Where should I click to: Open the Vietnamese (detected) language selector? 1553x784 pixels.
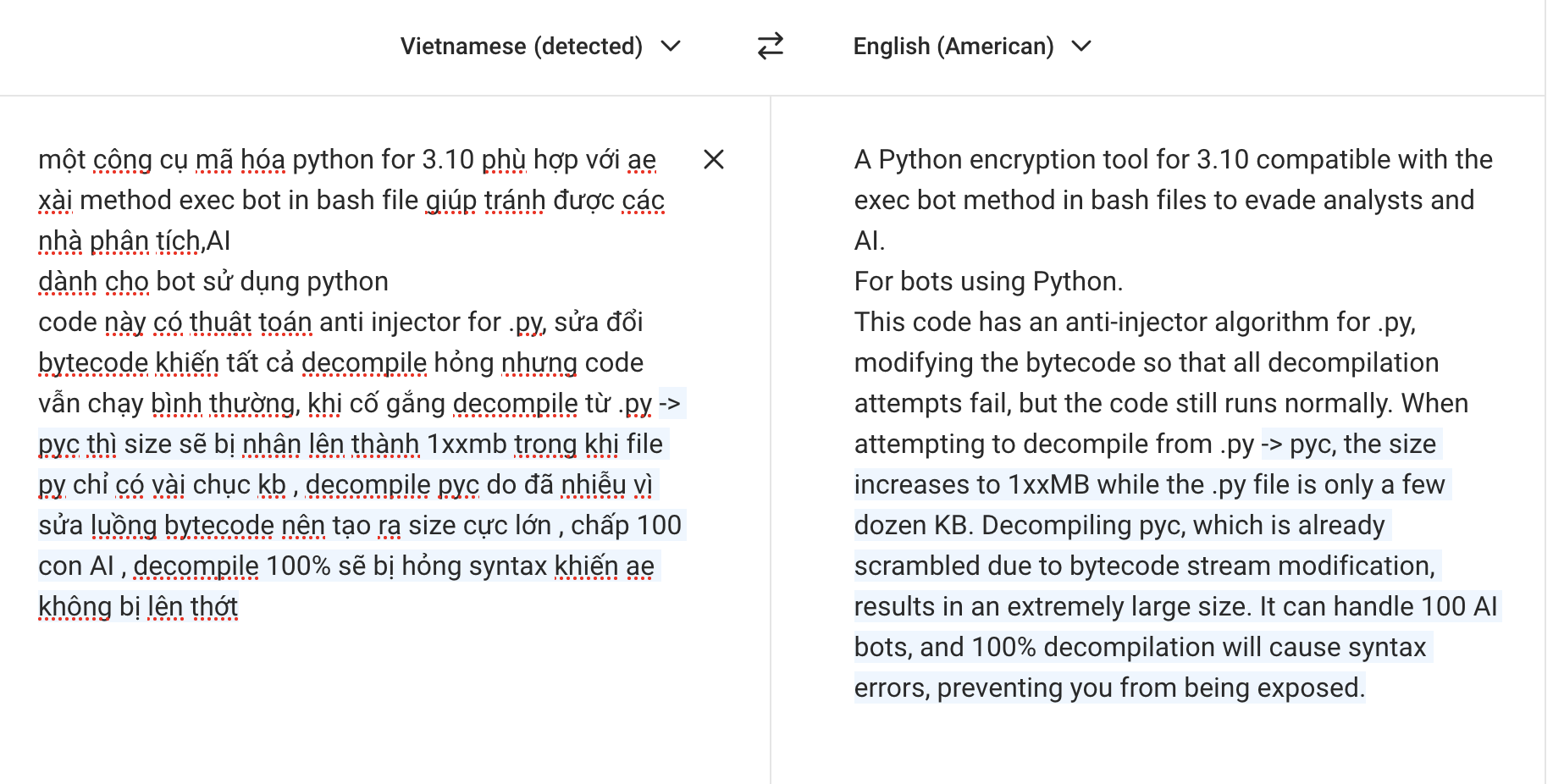click(521, 46)
